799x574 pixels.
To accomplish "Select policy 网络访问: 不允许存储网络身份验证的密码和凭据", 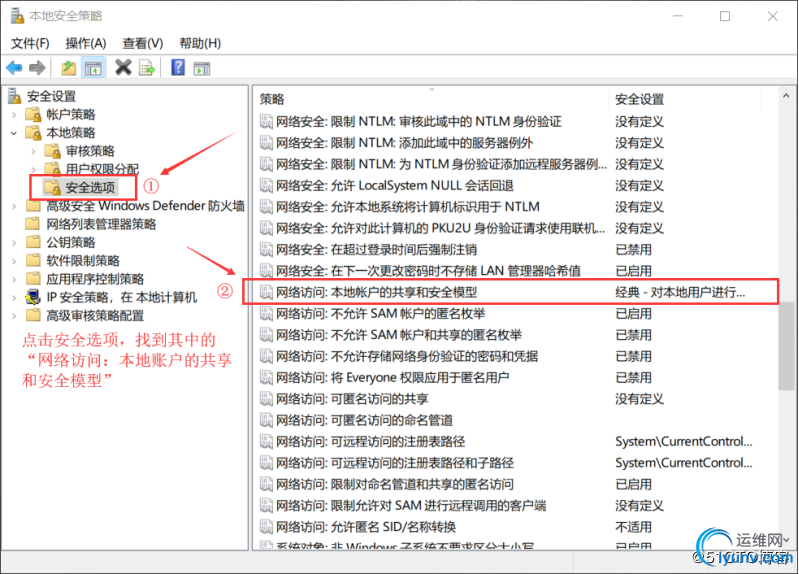I will (x=407, y=356).
